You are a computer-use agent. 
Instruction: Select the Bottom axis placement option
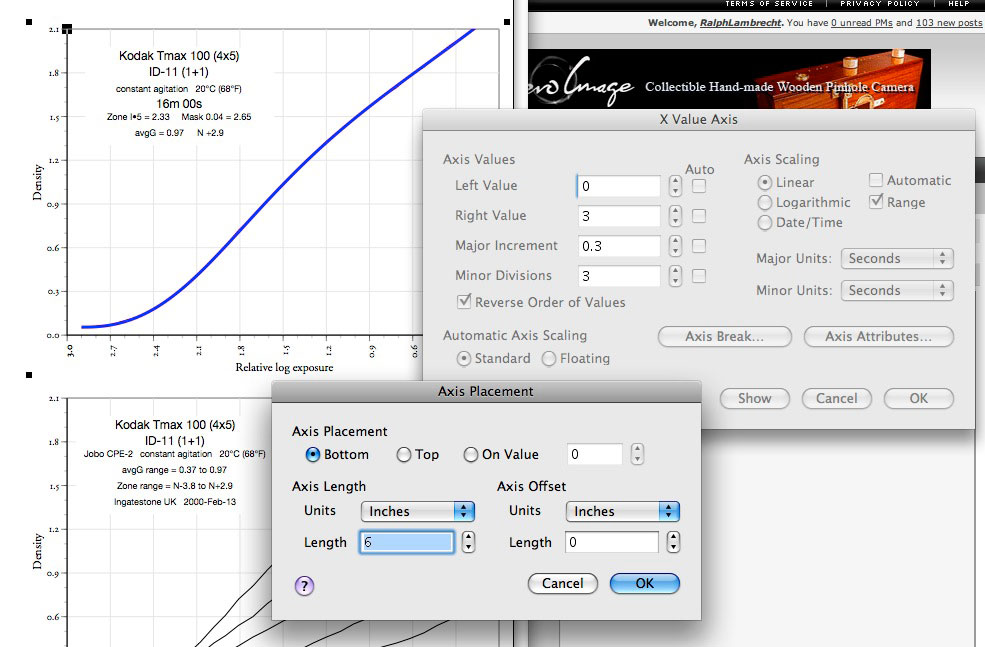pyautogui.click(x=312, y=454)
